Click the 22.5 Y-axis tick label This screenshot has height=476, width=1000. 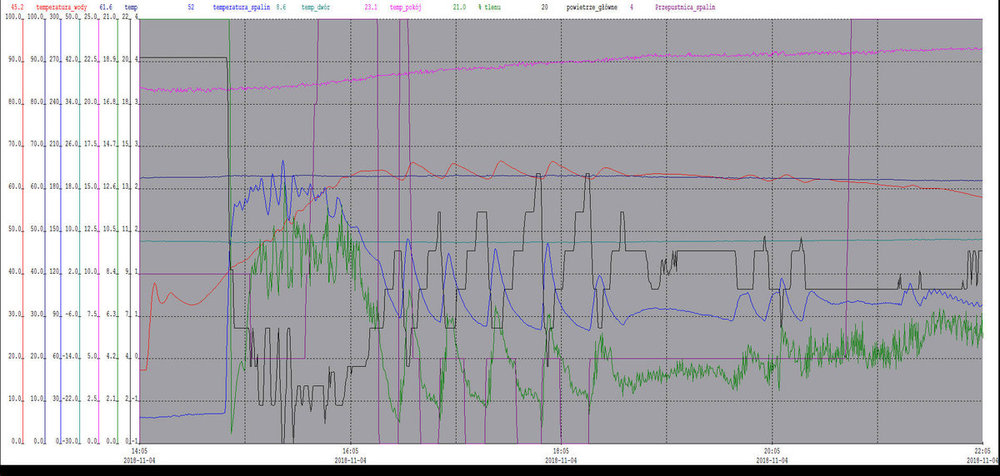click(x=90, y=59)
